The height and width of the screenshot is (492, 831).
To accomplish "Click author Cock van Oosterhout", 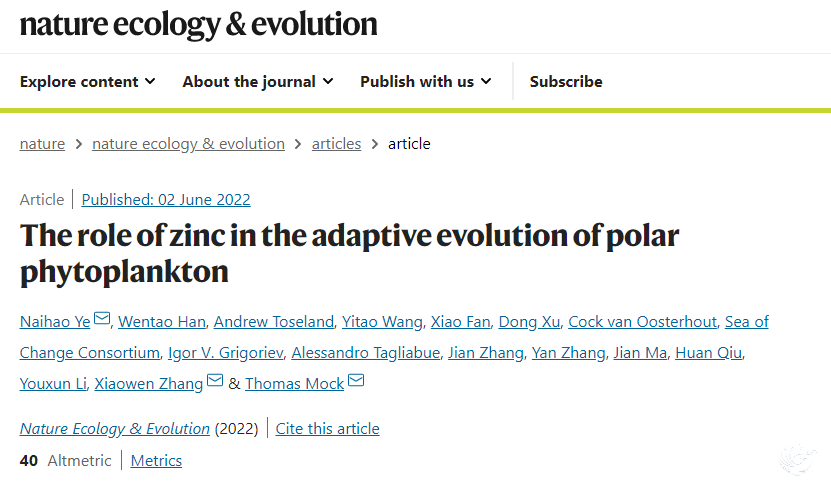I will tap(642, 322).
